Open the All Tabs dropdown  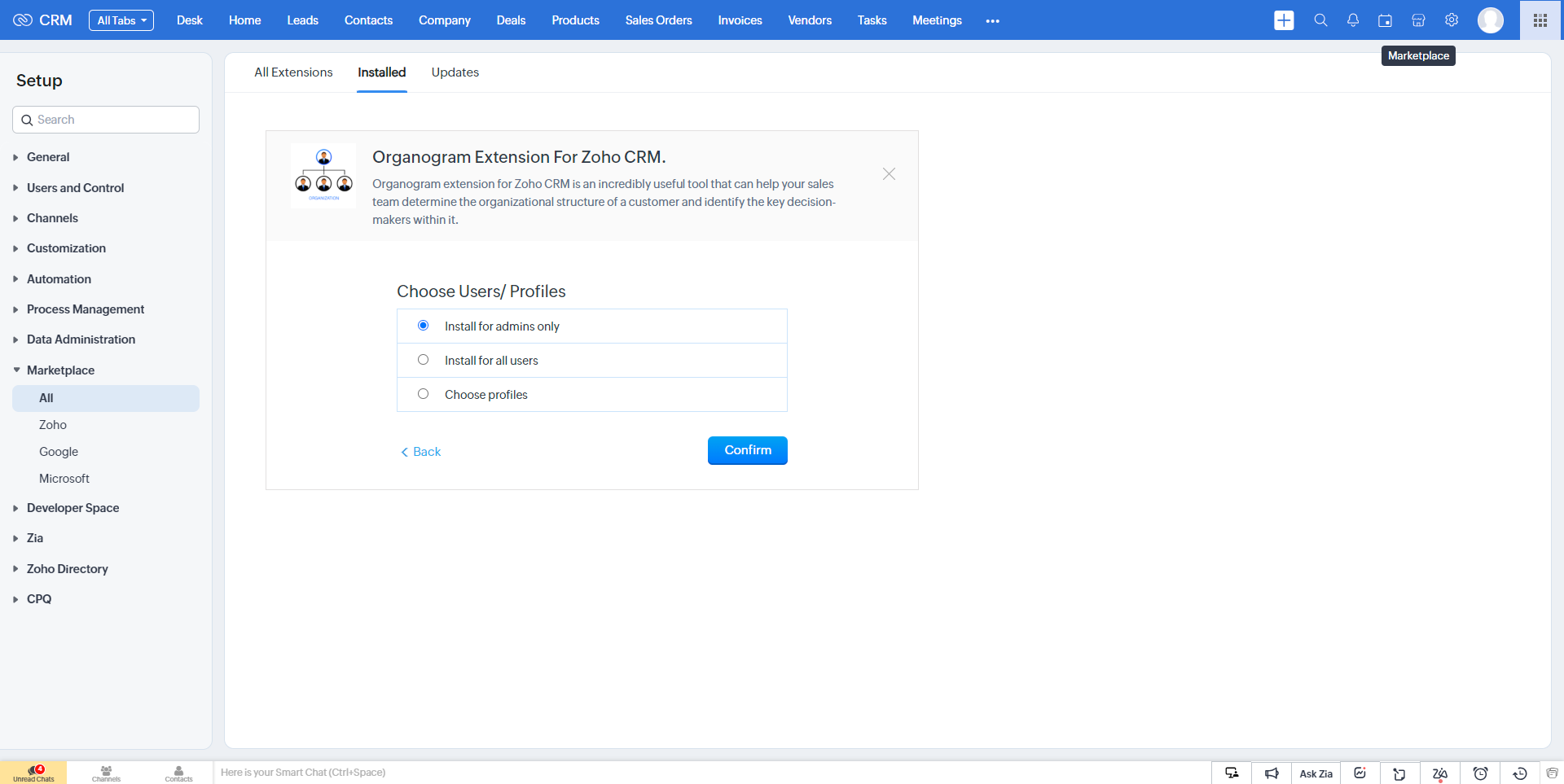pyautogui.click(x=121, y=20)
